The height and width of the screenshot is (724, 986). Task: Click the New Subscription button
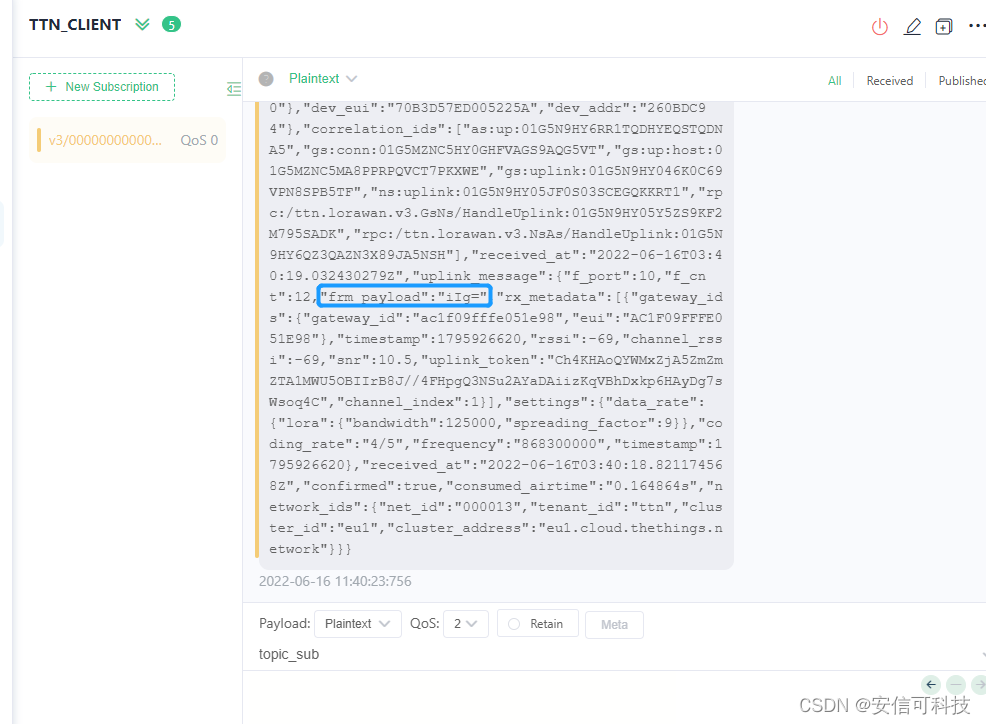(x=102, y=87)
